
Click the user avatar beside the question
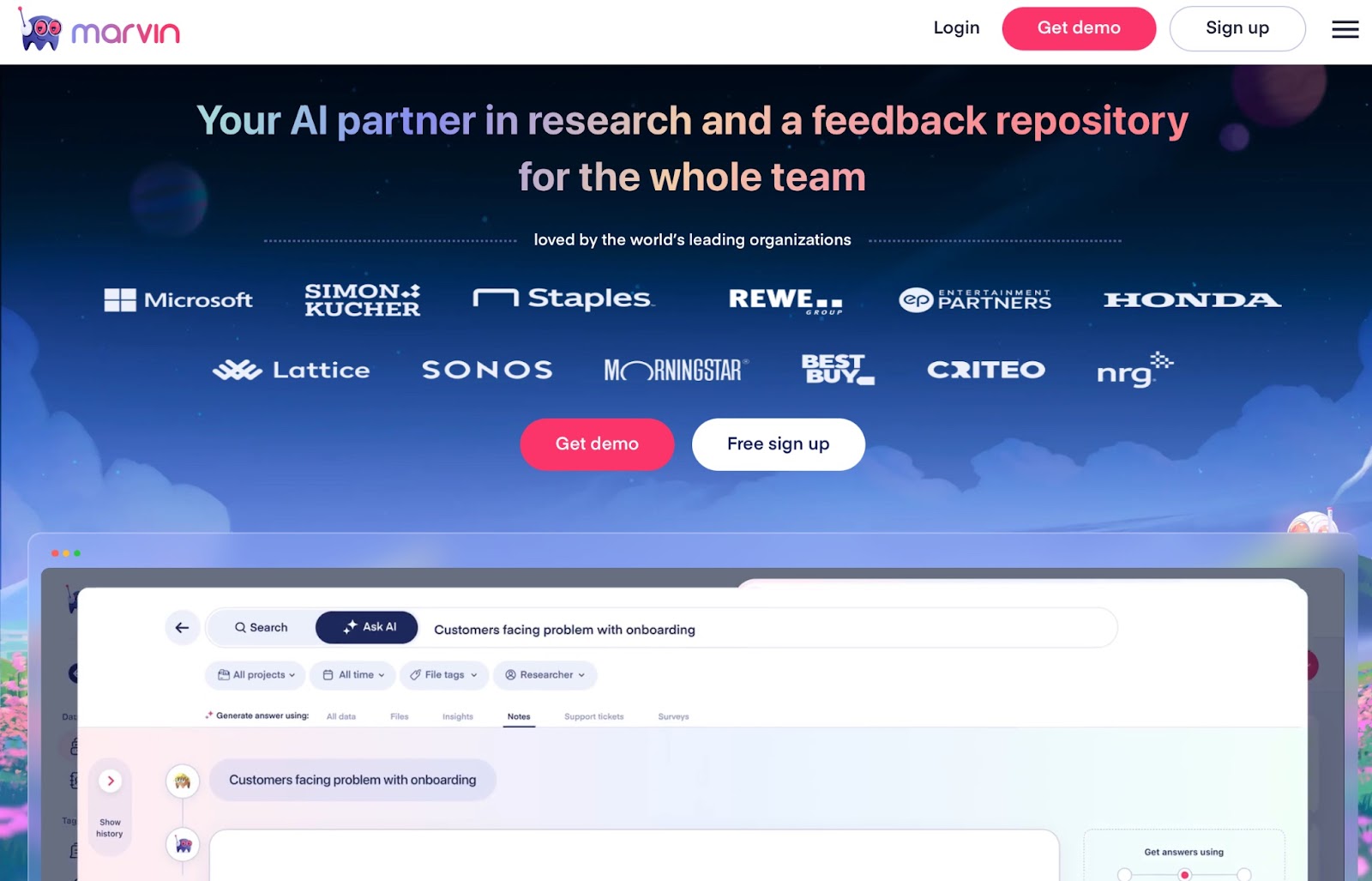click(183, 781)
